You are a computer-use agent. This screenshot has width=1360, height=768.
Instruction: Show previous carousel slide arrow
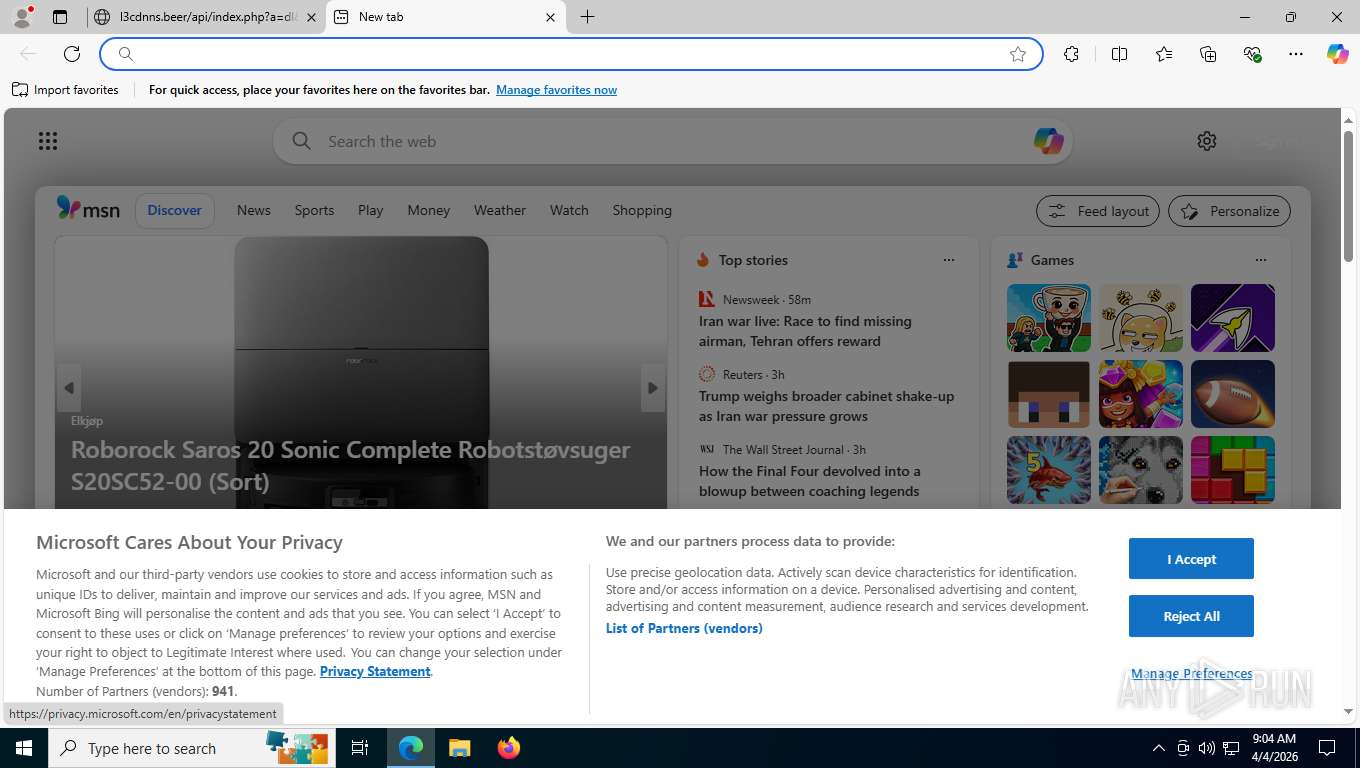[x=69, y=388]
